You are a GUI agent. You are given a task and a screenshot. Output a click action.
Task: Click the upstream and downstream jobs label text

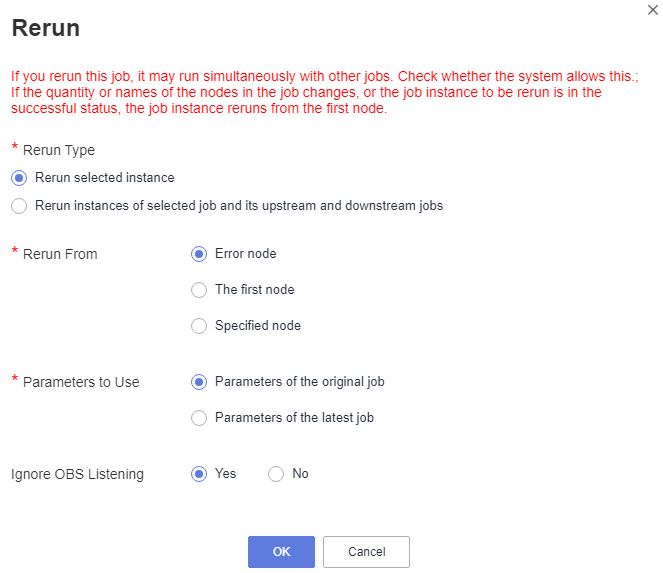click(239, 206)
